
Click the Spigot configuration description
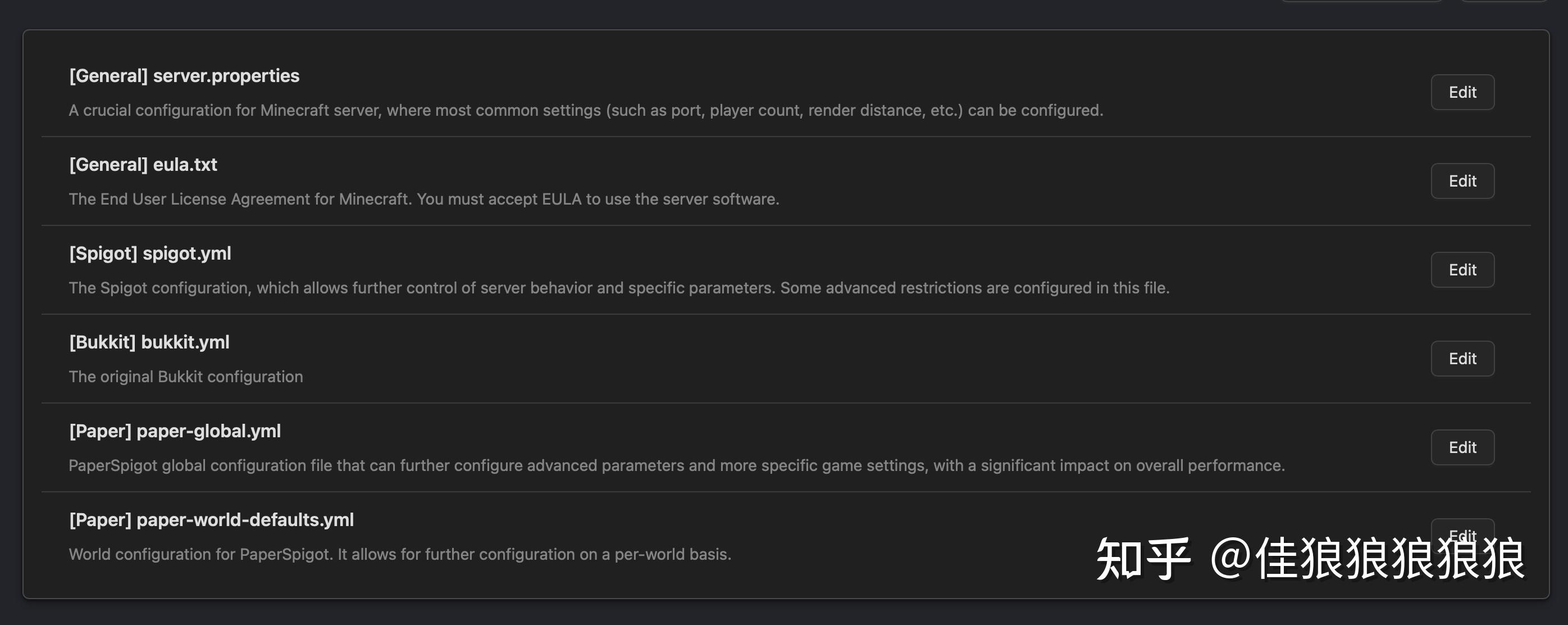point(619,288)
